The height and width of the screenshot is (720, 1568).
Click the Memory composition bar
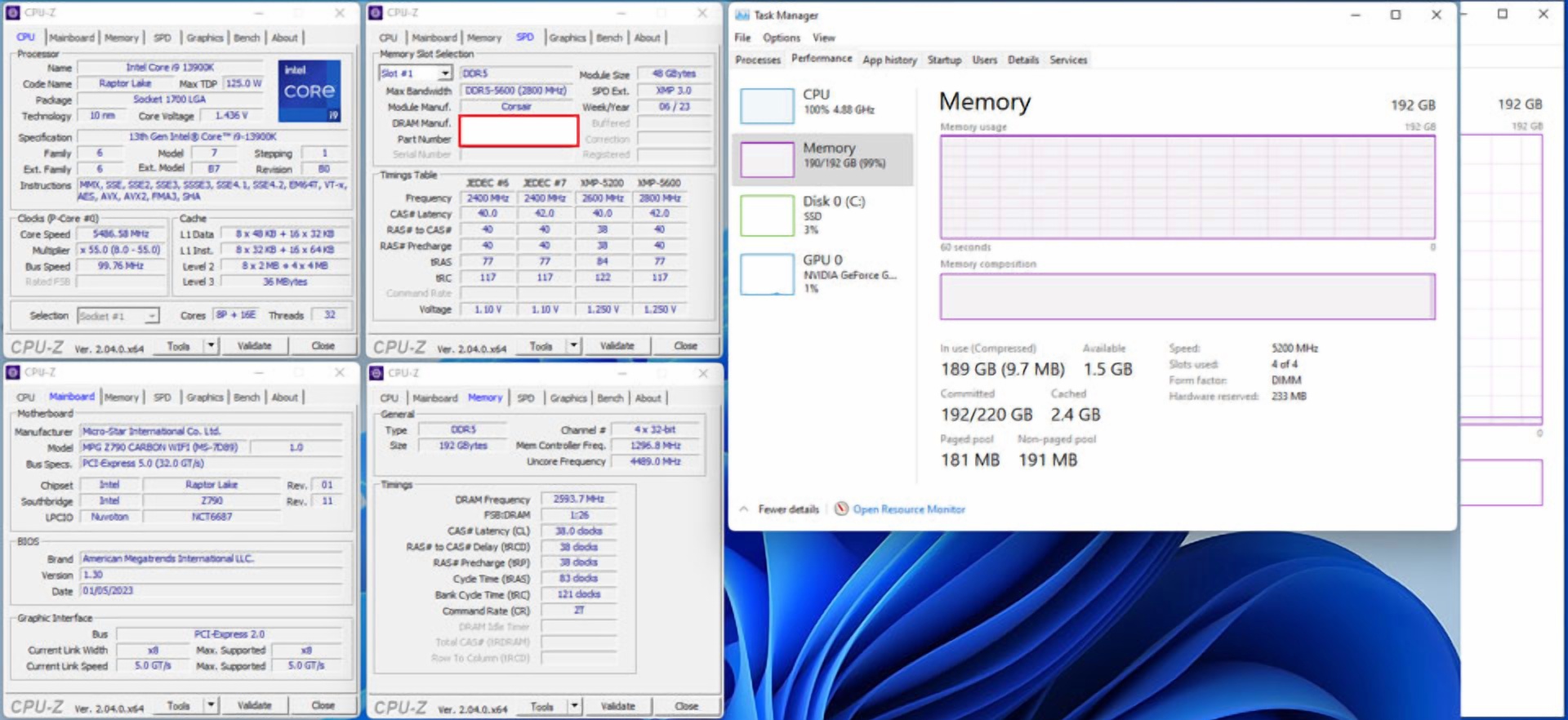(1187, 296)
